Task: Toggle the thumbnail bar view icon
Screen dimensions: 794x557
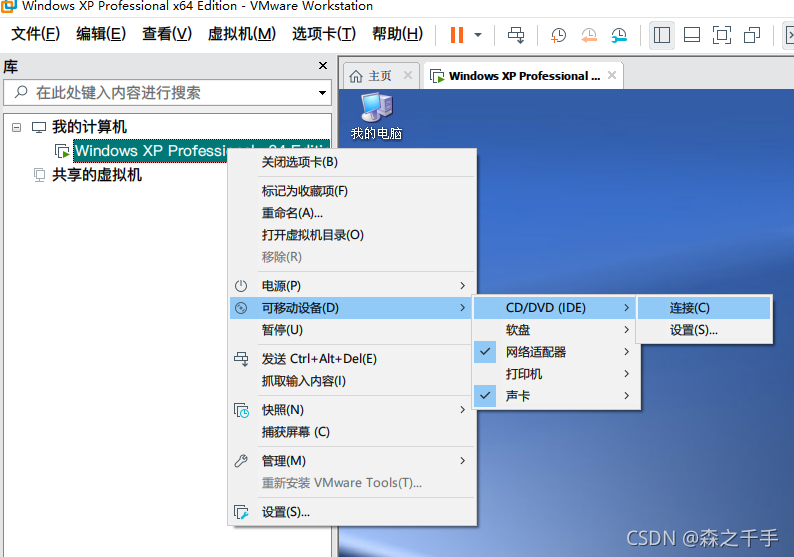Action: pos(692,35)
